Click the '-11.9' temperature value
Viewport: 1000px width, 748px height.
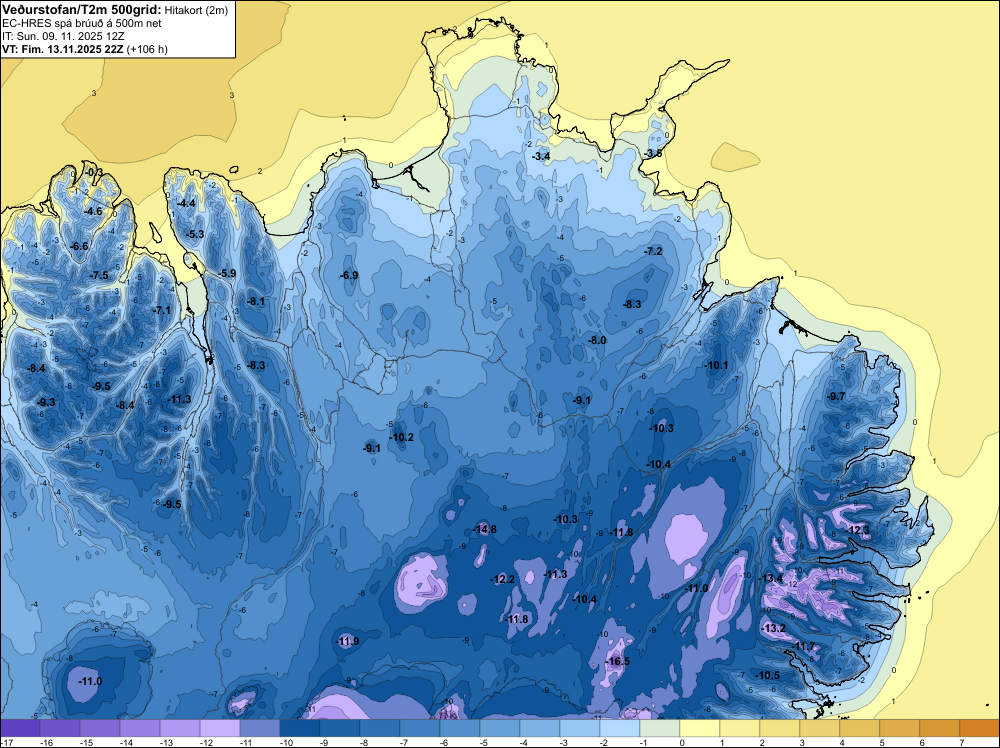pyautogui.click(x=348, y=642)
